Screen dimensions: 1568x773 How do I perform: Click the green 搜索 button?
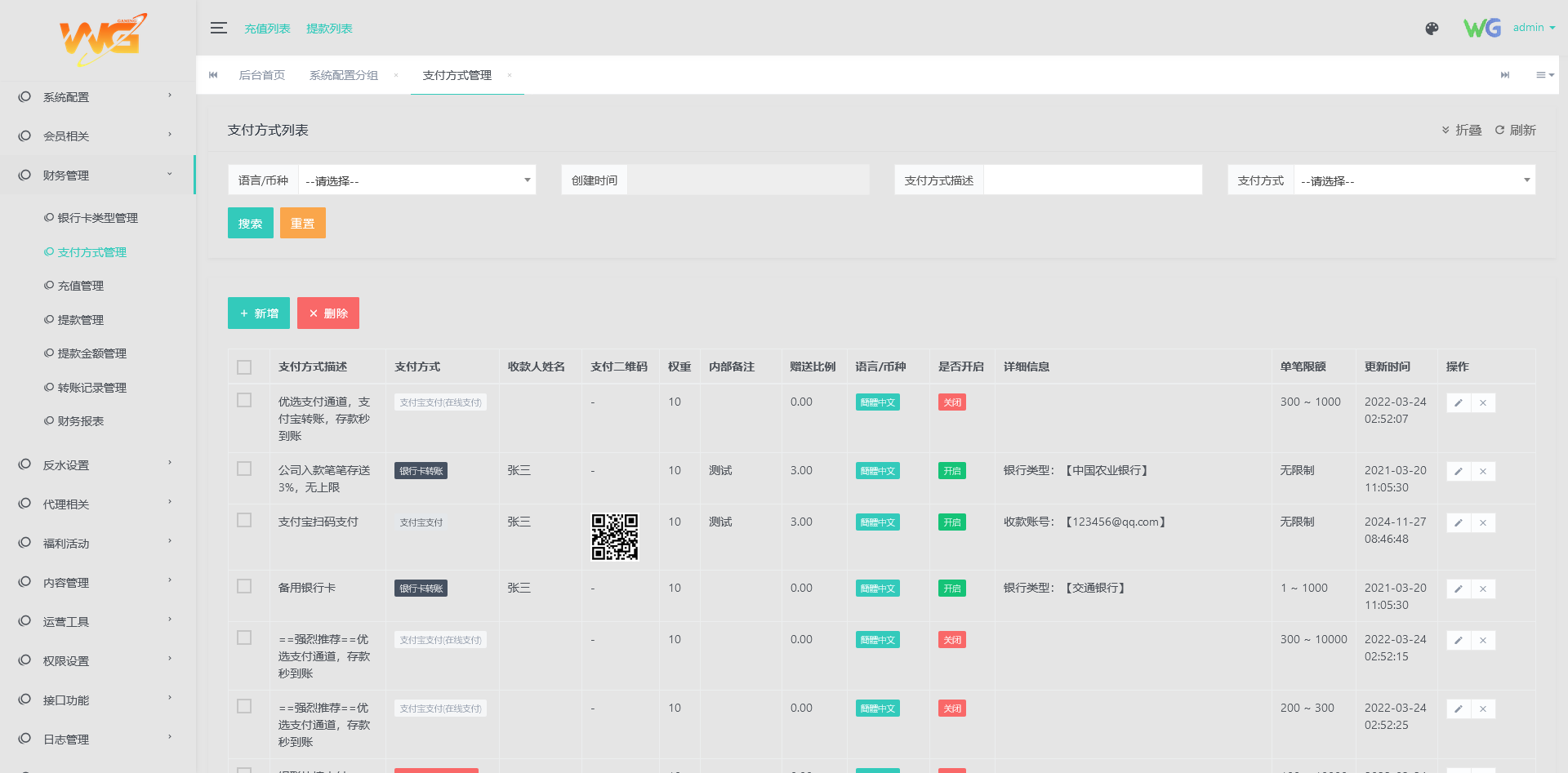click(250, 223)
